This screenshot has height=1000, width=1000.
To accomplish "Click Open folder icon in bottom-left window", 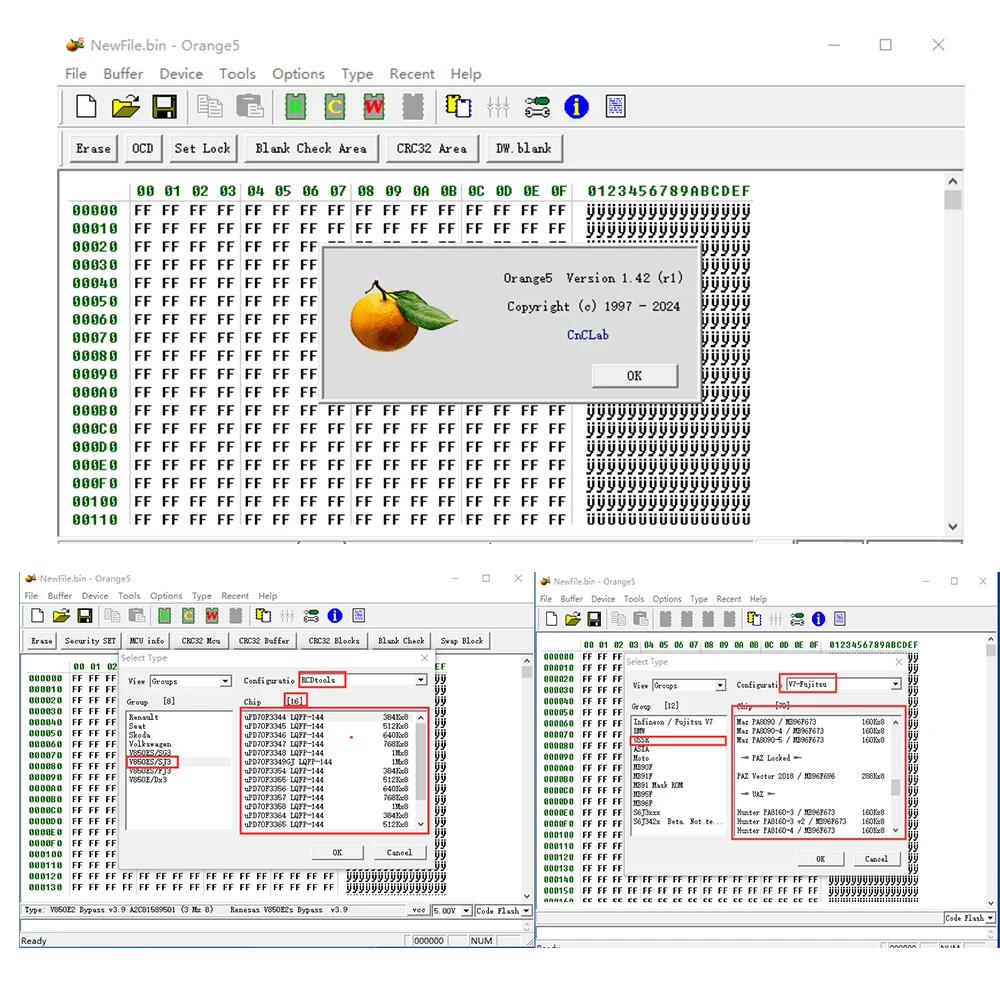I will tap(61, 615).
